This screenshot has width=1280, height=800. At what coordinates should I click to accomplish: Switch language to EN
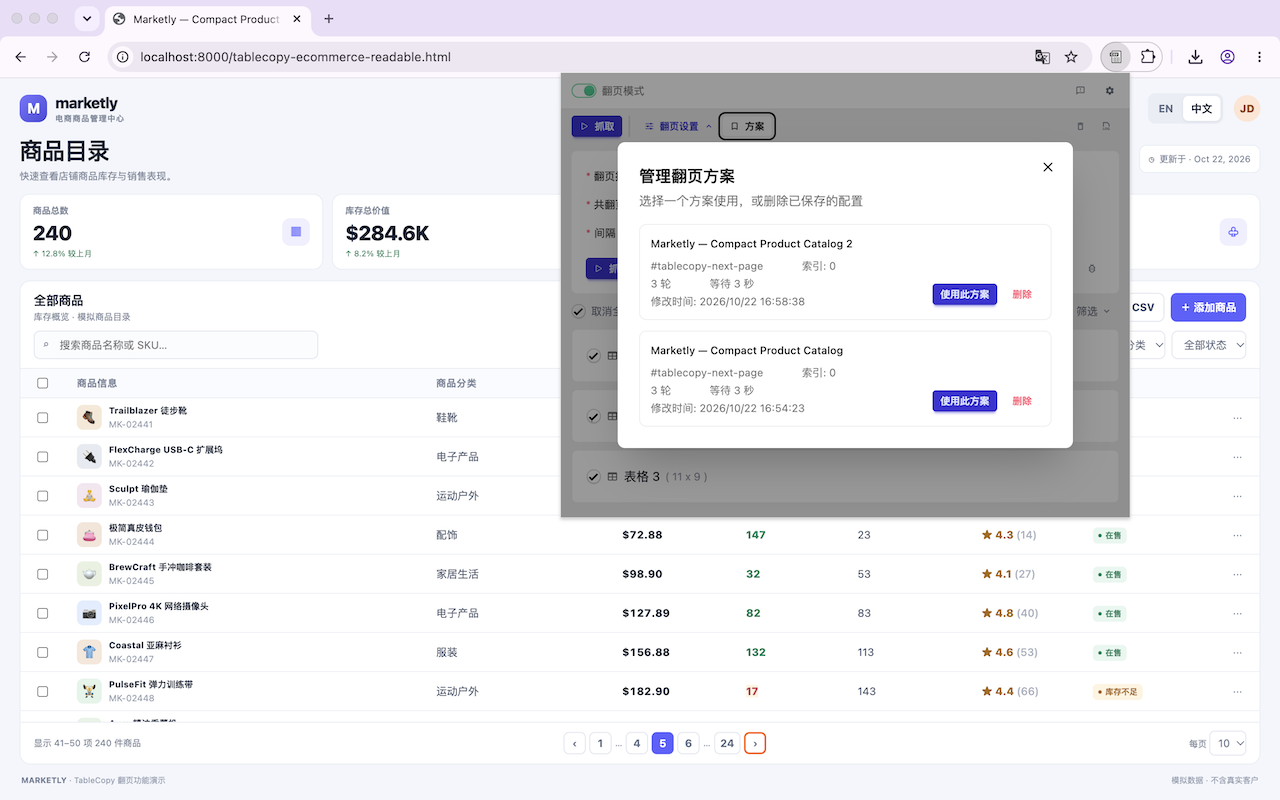coord(1166,109)
